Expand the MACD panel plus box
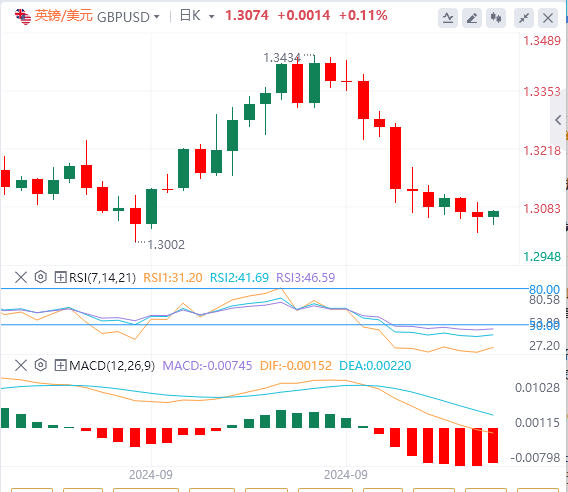 (60, 365)
